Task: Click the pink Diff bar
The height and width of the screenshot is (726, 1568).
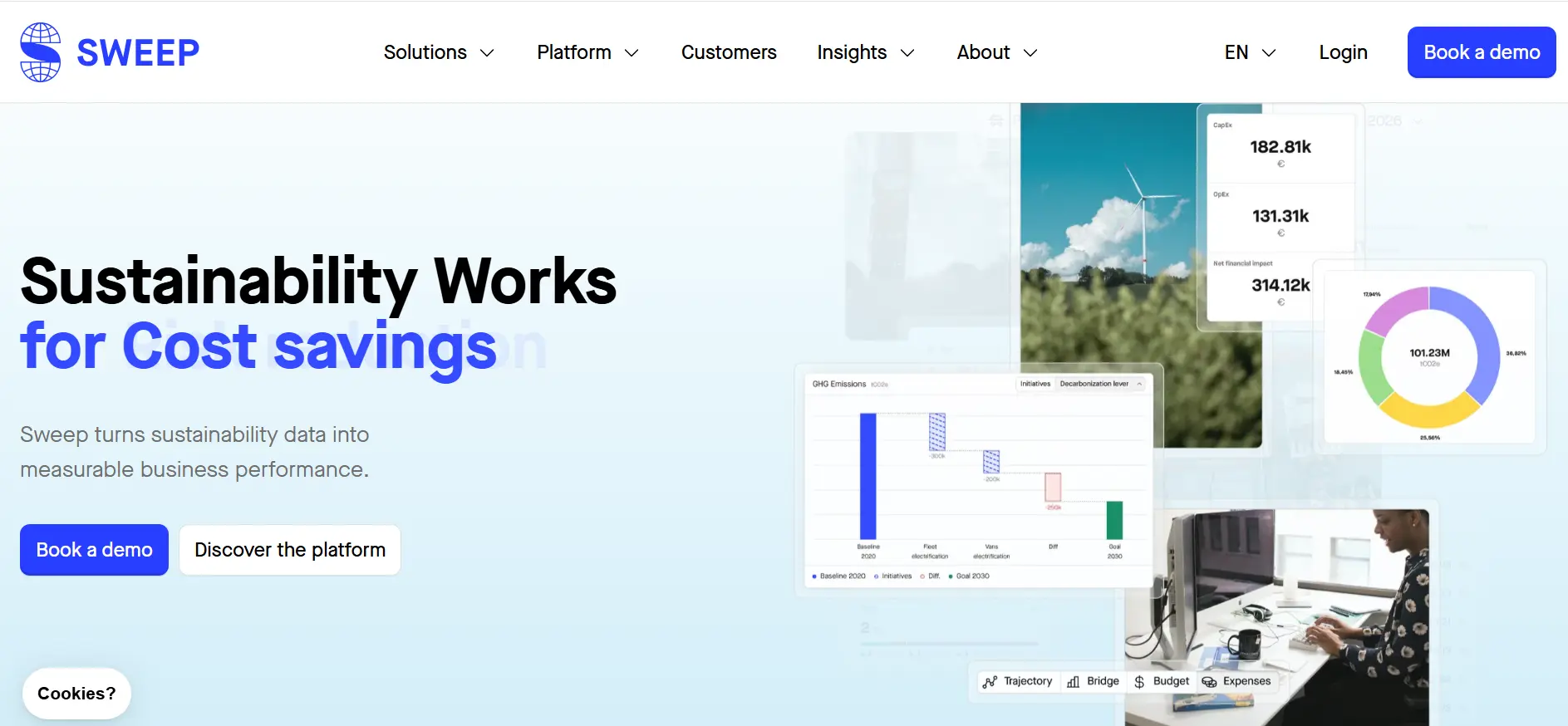Action: [x=1053, y=487]
